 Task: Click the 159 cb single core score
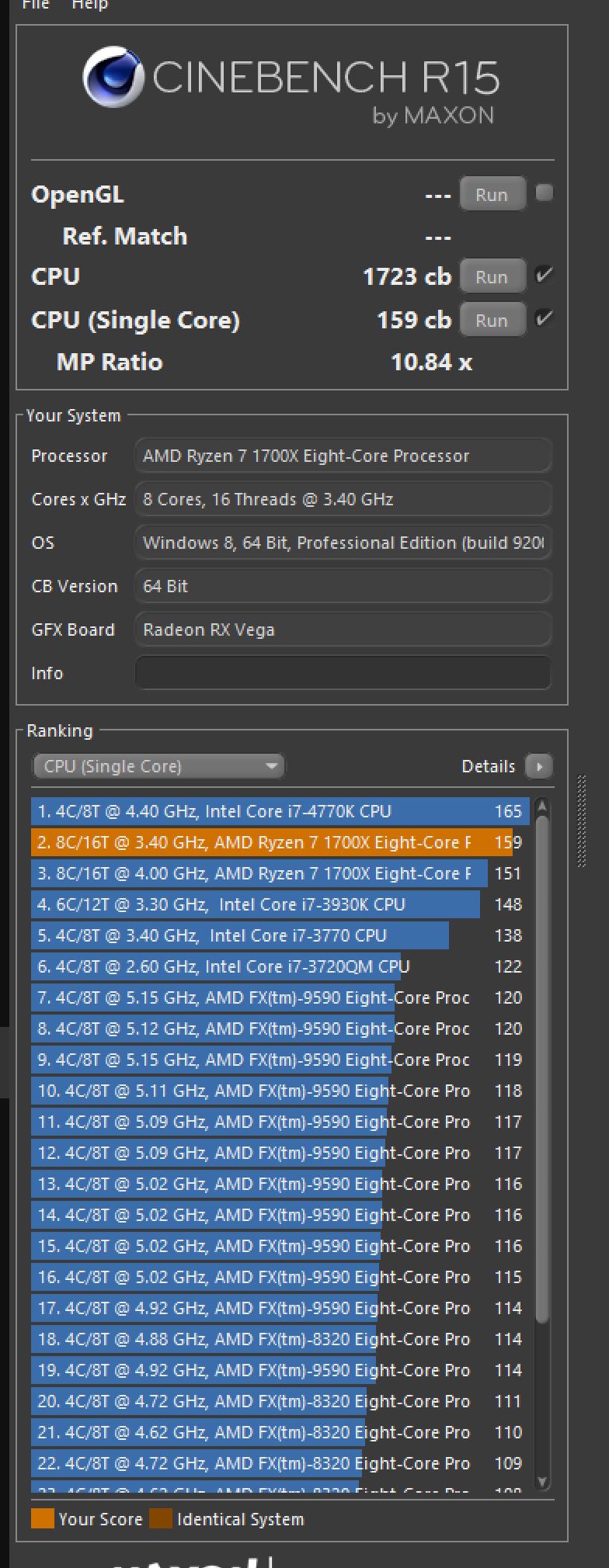pyautogui.click(x=414, y=320)
